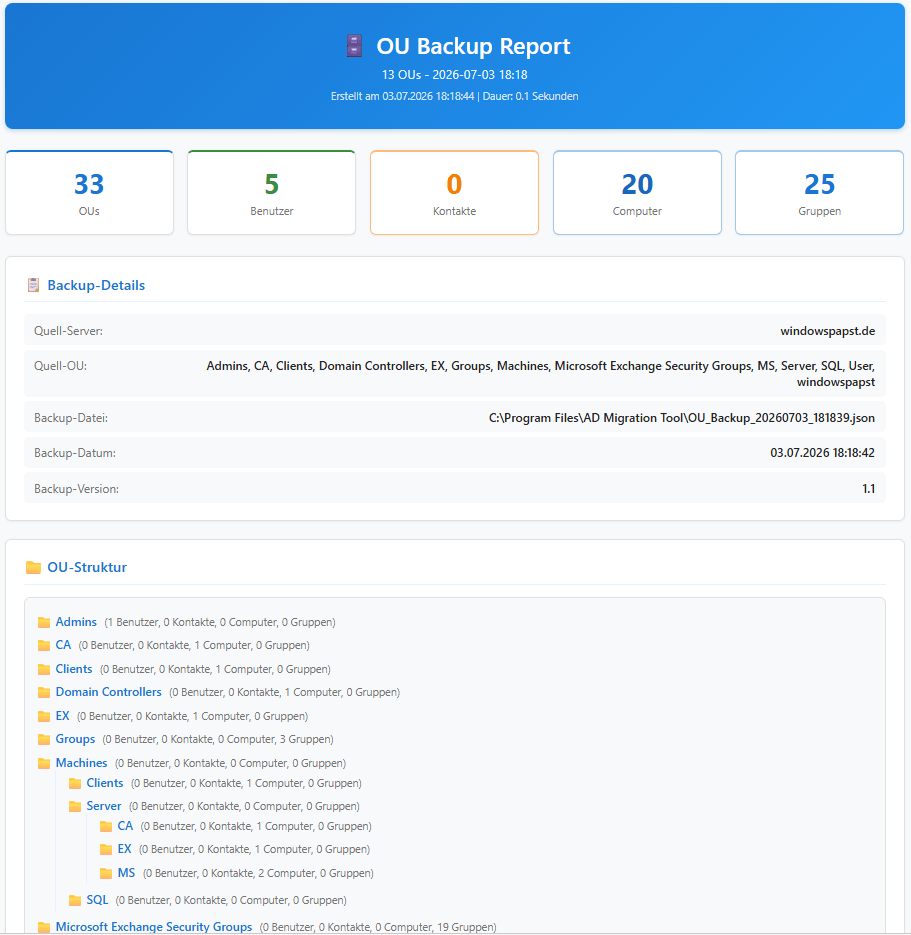Viewport: 911px width, 935px height.
Task: Click the Machines OU folder icon
Action: tap(44, 763)
